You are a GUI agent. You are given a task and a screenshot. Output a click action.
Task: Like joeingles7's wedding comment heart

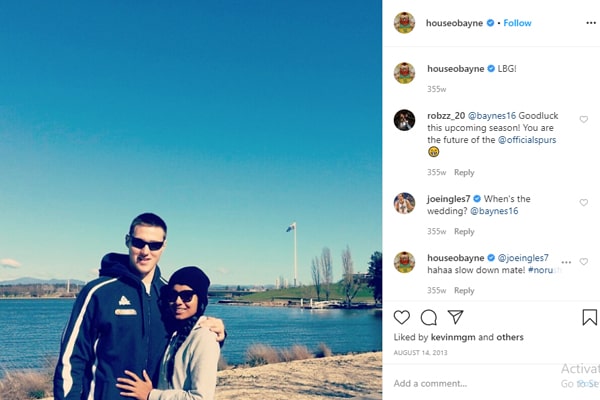[584, 202]
